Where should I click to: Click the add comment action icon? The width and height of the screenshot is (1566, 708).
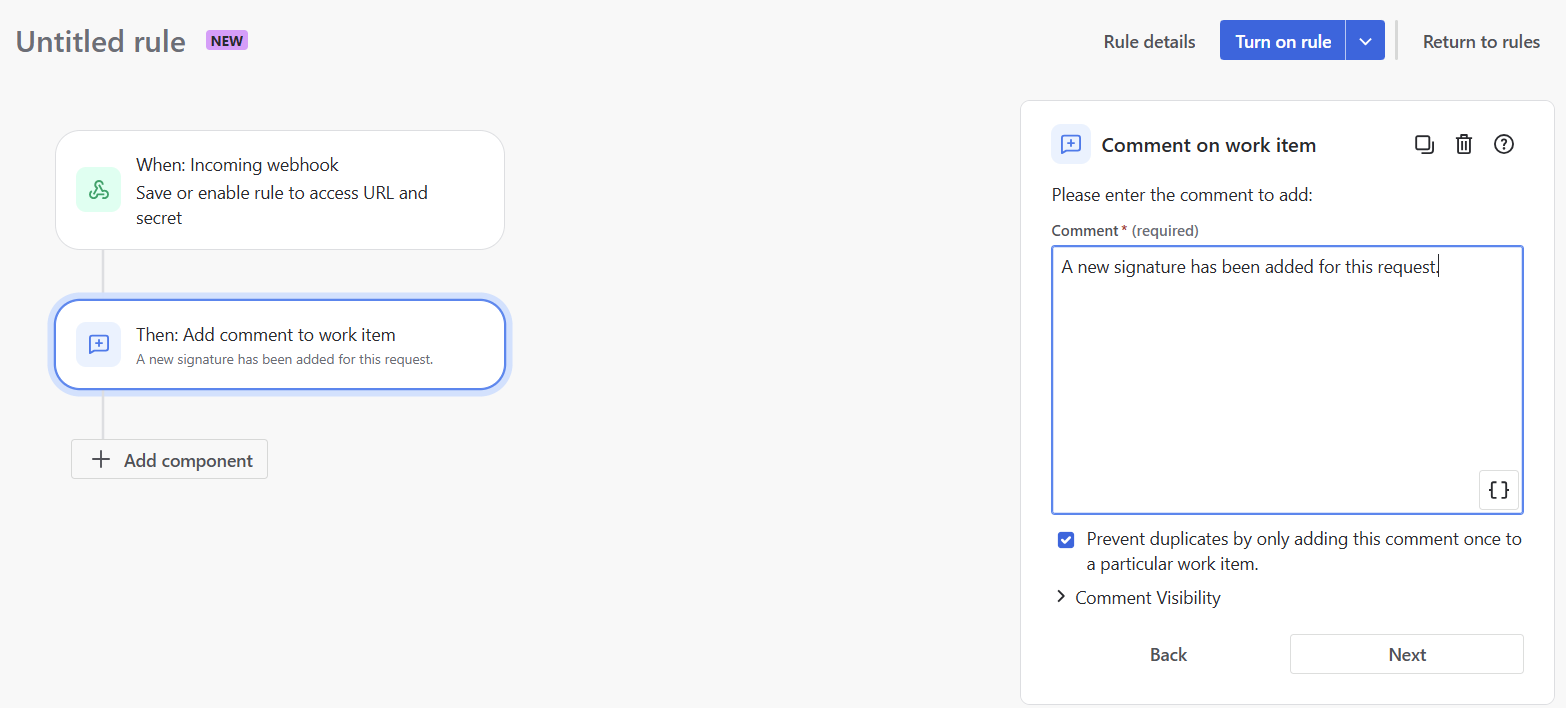98,345
